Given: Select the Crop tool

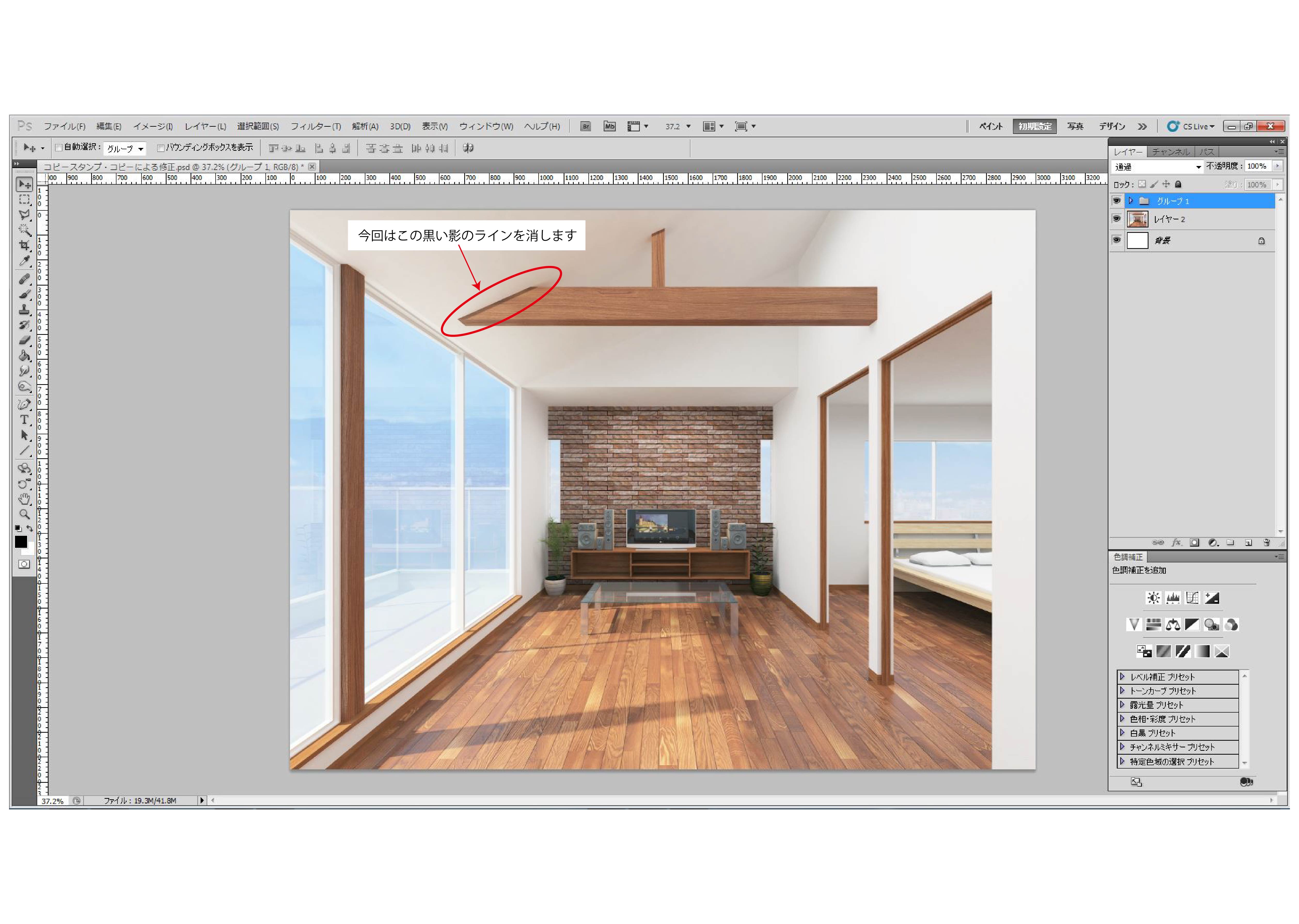Looking at the screenshot, I should [x=24, y=245].
